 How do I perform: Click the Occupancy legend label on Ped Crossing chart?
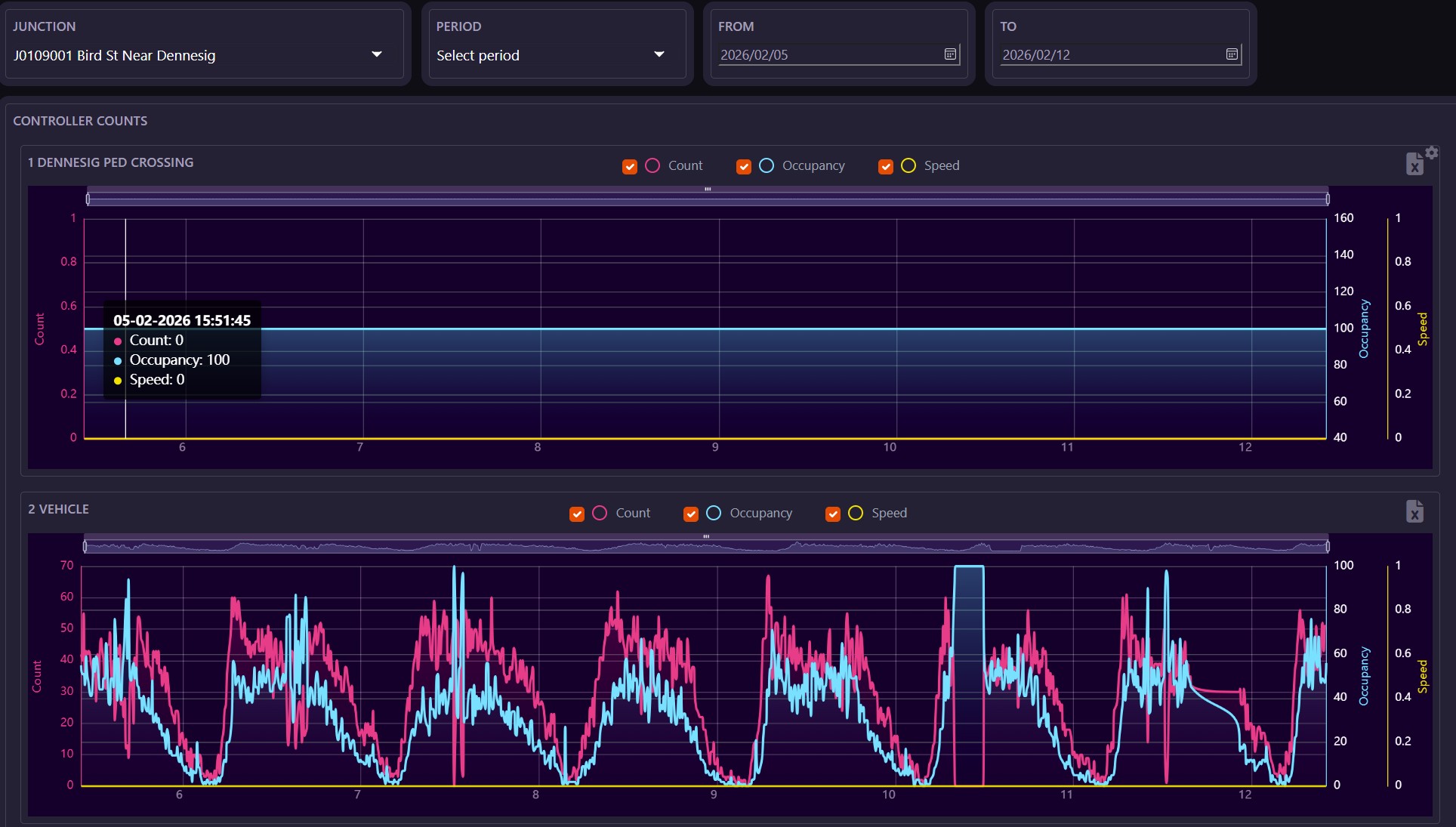tap(813, 165)
